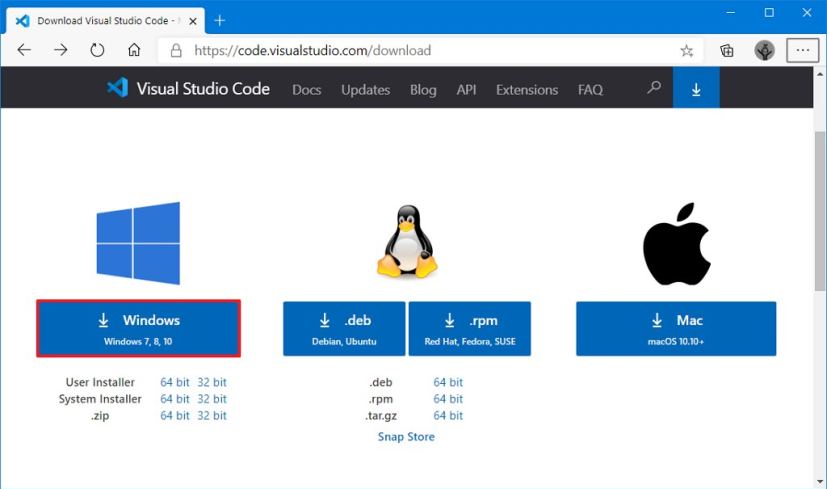
Task: Open the API navigation item
Action: click(466, 90)
